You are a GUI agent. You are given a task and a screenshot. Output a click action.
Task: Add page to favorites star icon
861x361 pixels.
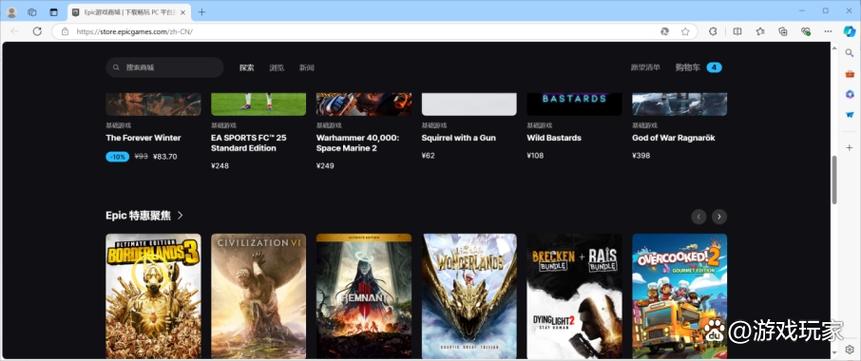point(685,31)
